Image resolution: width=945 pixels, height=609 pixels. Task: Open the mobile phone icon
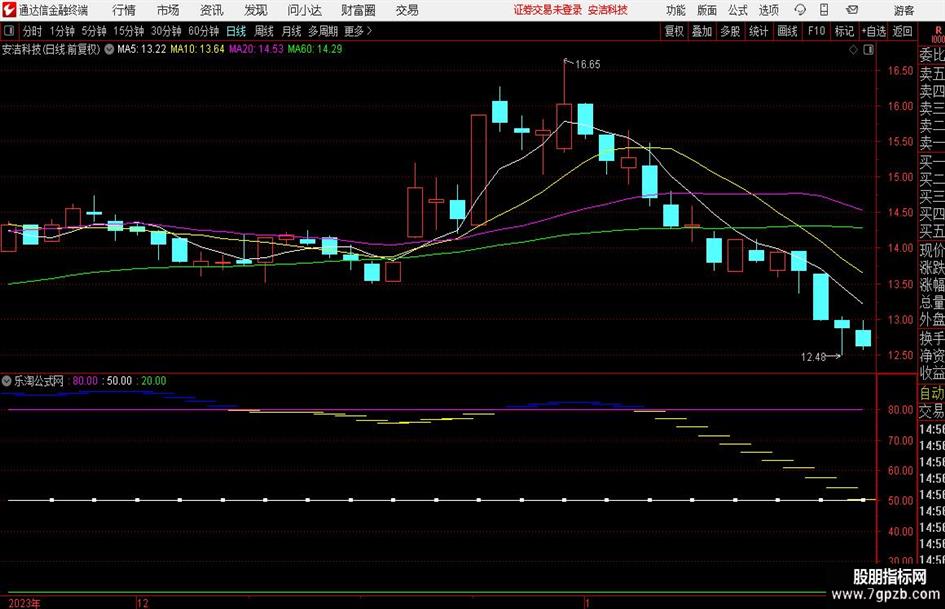pos(824,10)
